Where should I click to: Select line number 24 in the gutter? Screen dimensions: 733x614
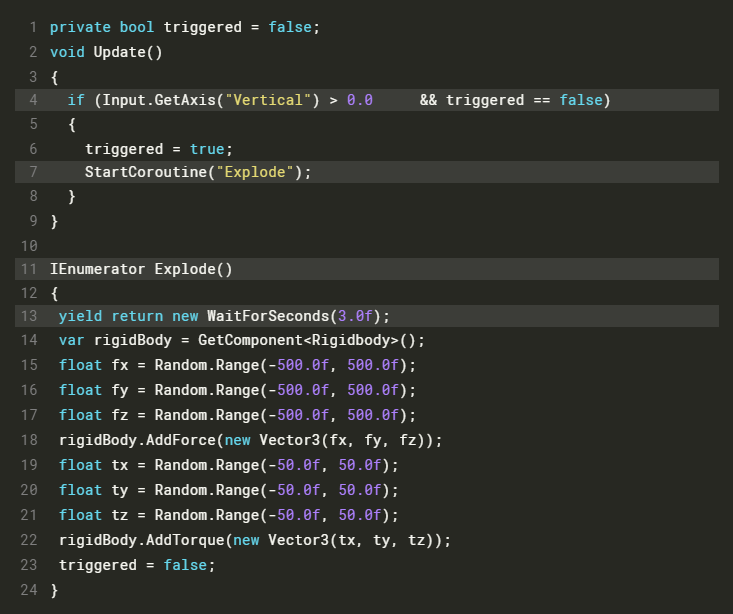(28, 590)
